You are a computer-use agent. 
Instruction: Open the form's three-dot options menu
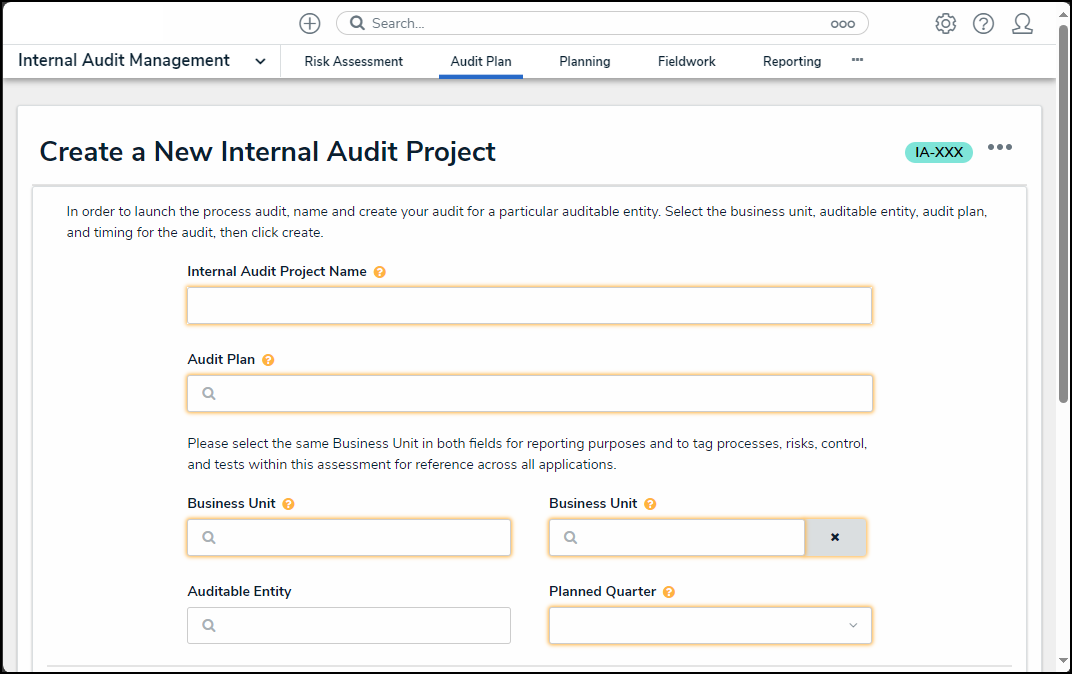(x=999, y=147)
